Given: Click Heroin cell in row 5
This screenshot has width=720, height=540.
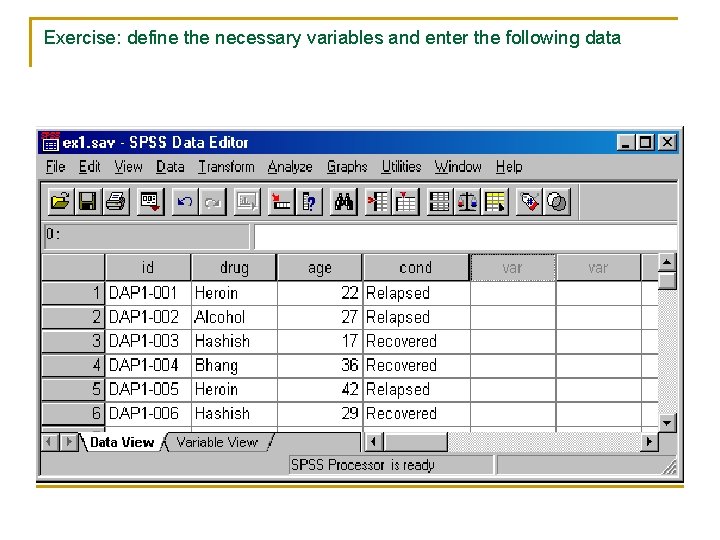Looking at the screenshot, I should 234,389.
